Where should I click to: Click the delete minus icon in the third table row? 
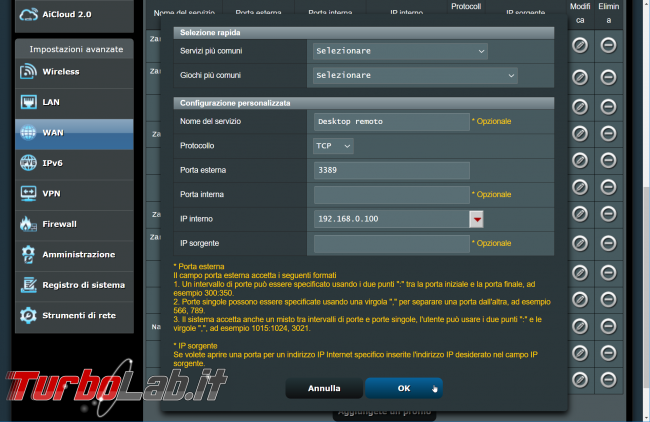coord(609,107)
